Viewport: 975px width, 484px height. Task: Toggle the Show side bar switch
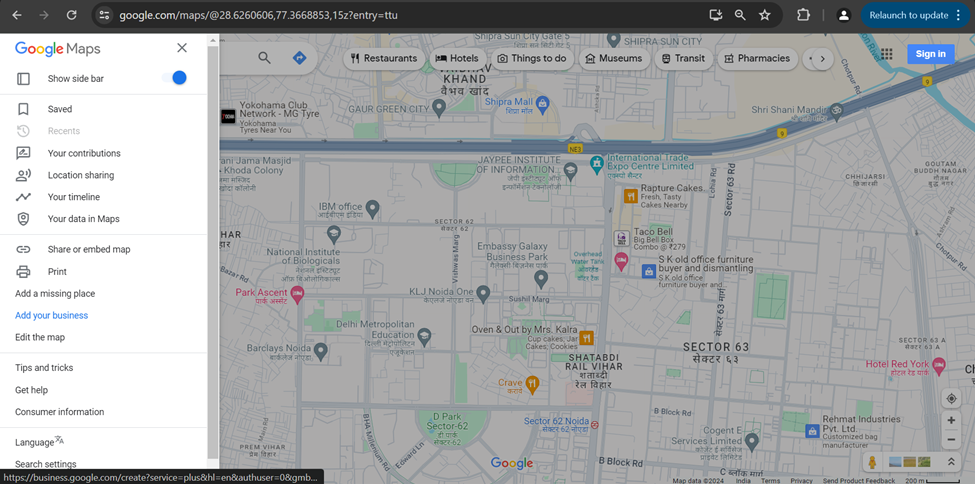coord(174,78)
